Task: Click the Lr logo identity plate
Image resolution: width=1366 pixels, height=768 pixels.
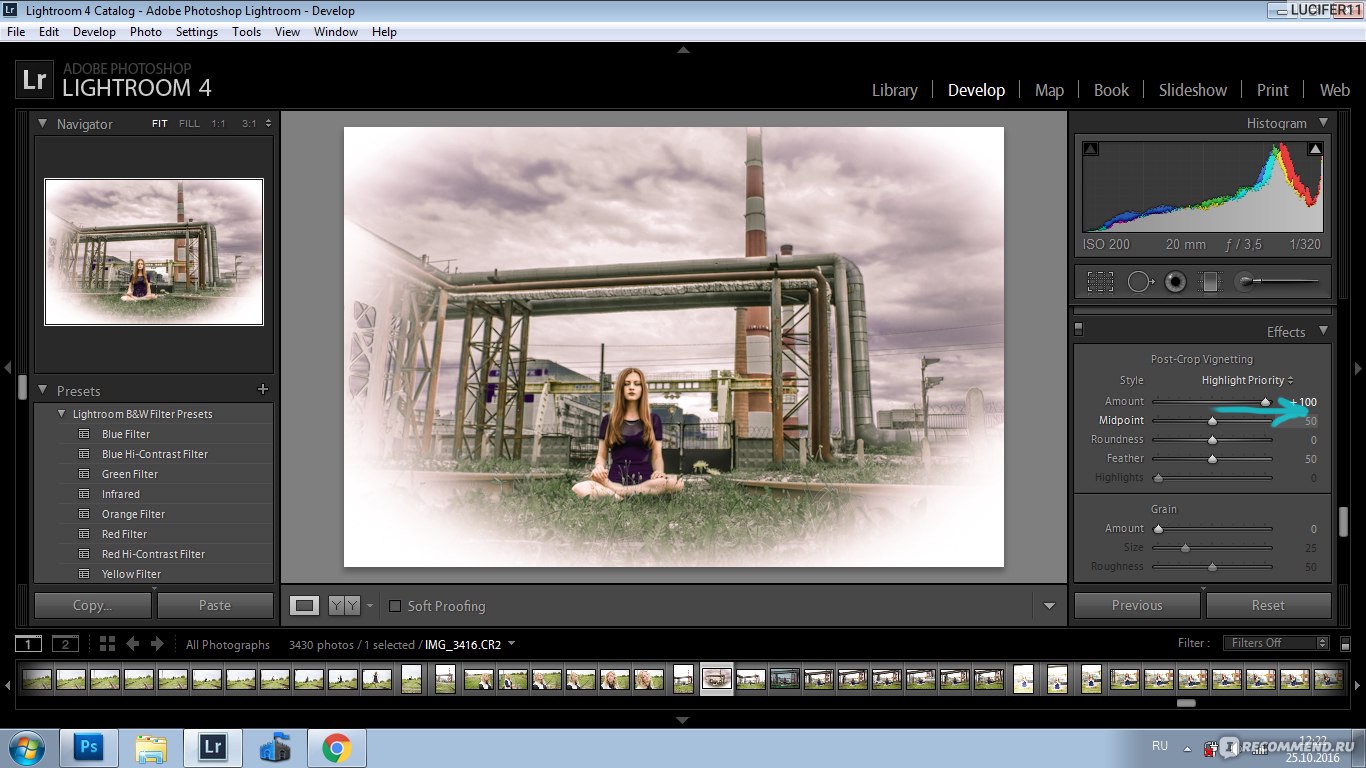Action: coord(34,79)
